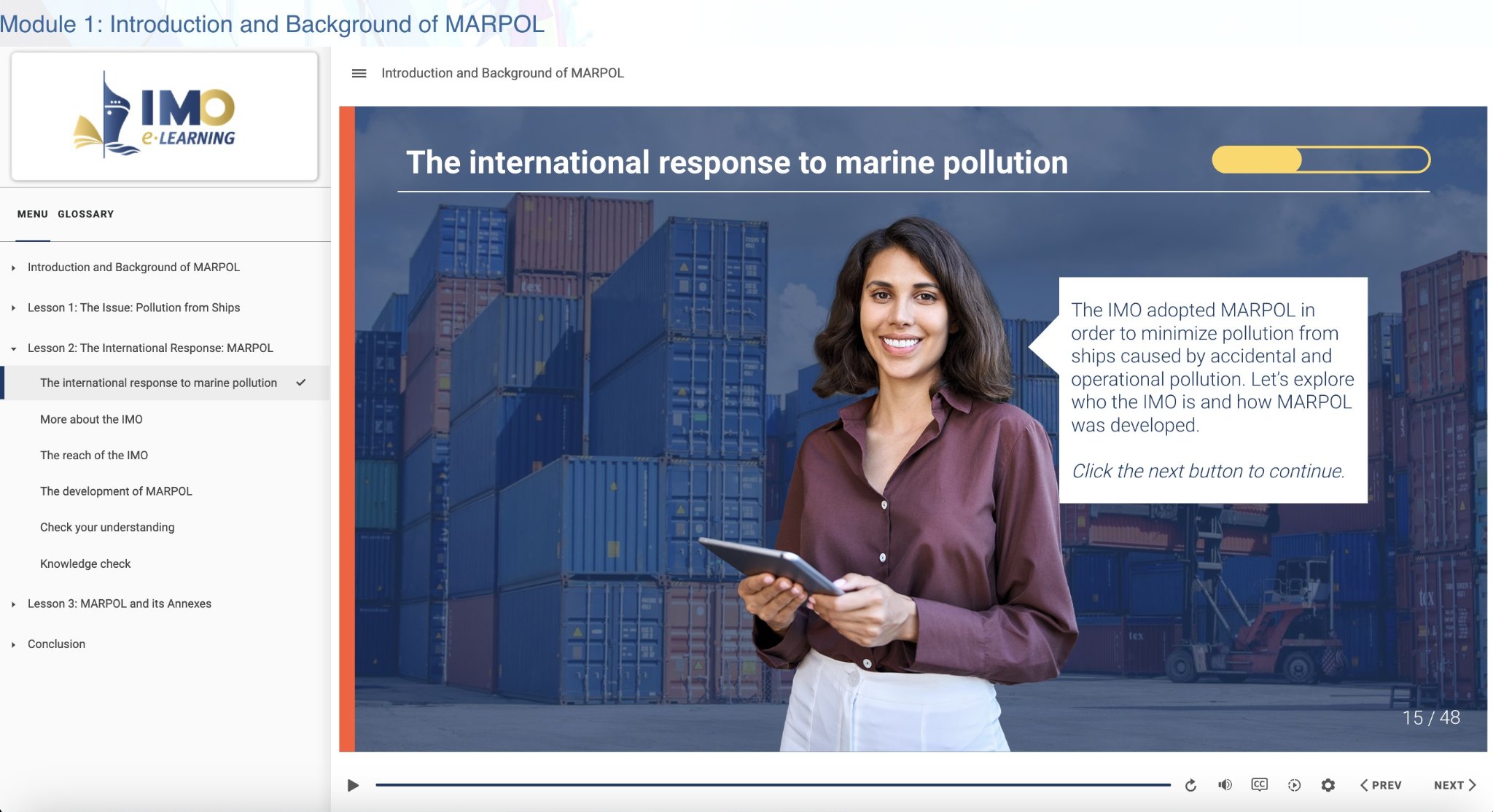The image size is (1493, 812).
Task: Open 'The development of MARPOL' topic
Action: (116, 491)
